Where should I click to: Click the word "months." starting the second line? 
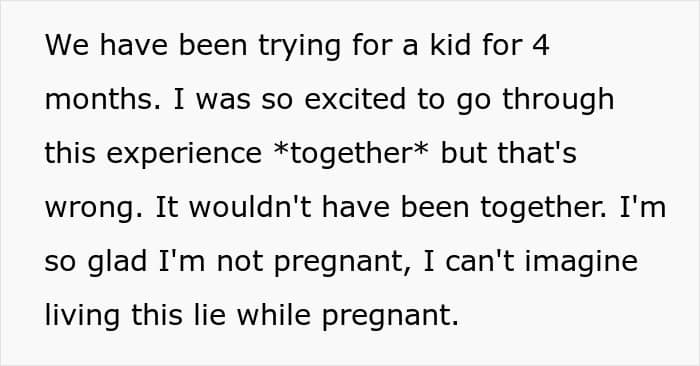(103, 99)
